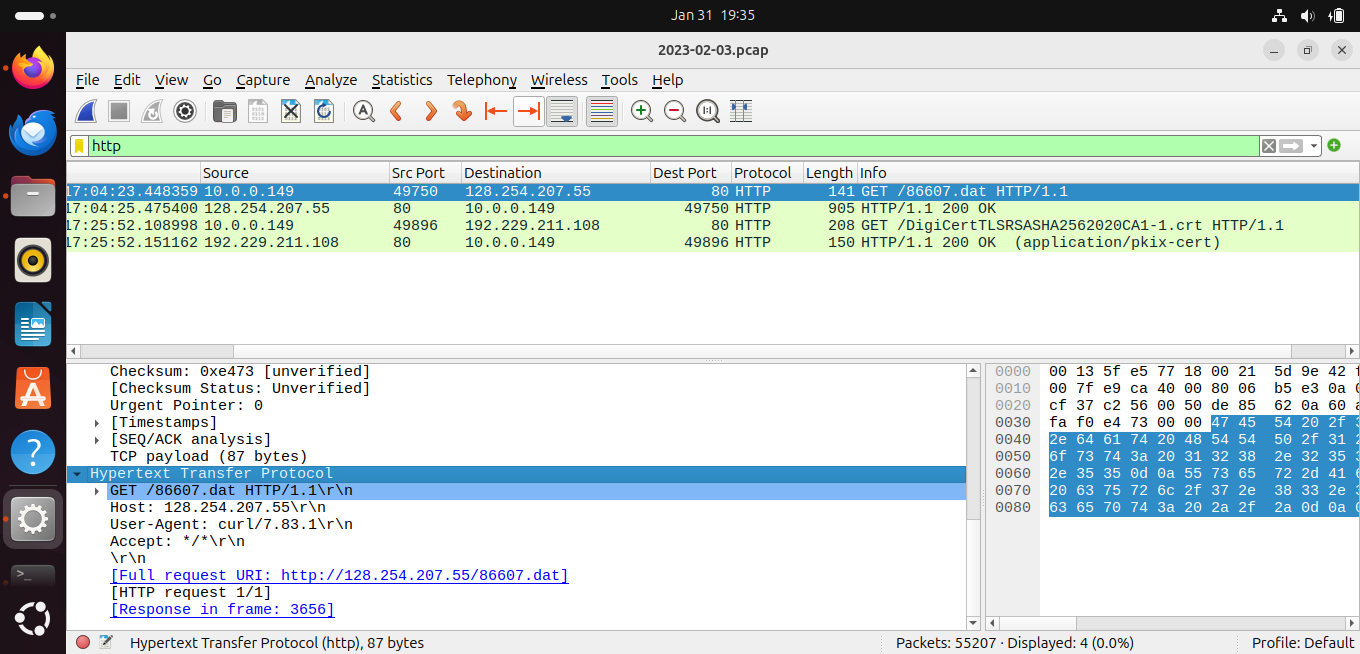Open Thunderbird mail from the dock
Screen dimensions: 1360x654
[33, 133]
